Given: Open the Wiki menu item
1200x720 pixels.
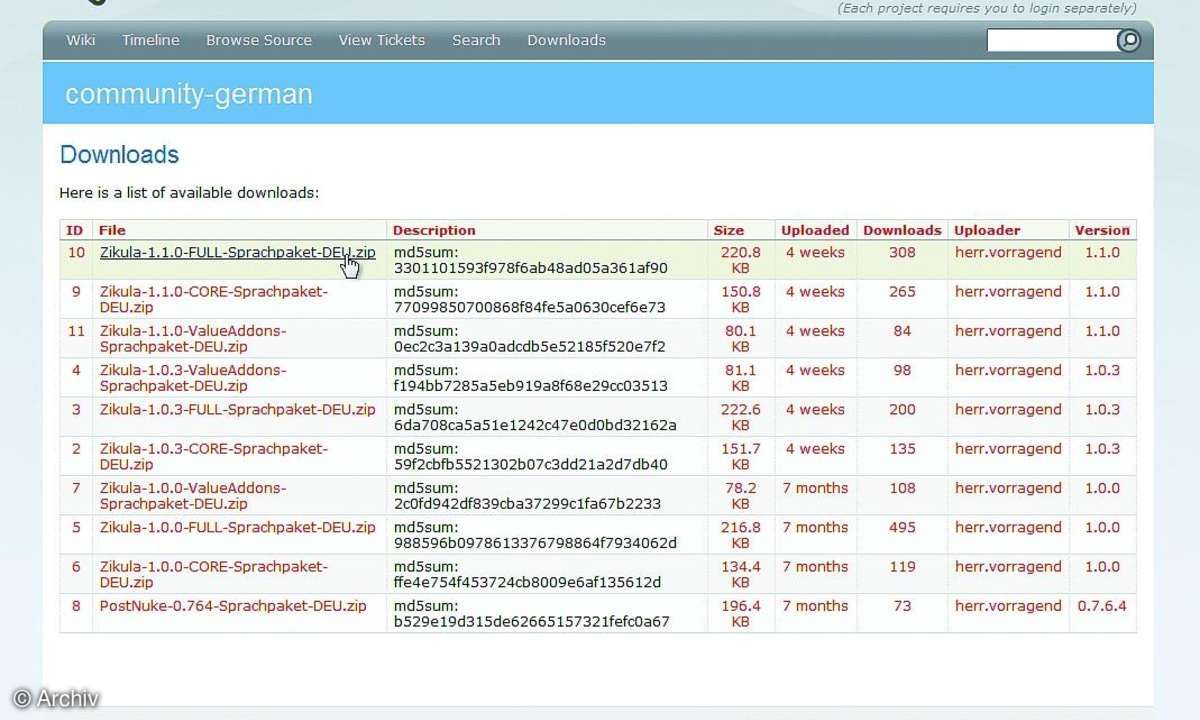Looking at the screenshot, I should [x=81, y=40].
